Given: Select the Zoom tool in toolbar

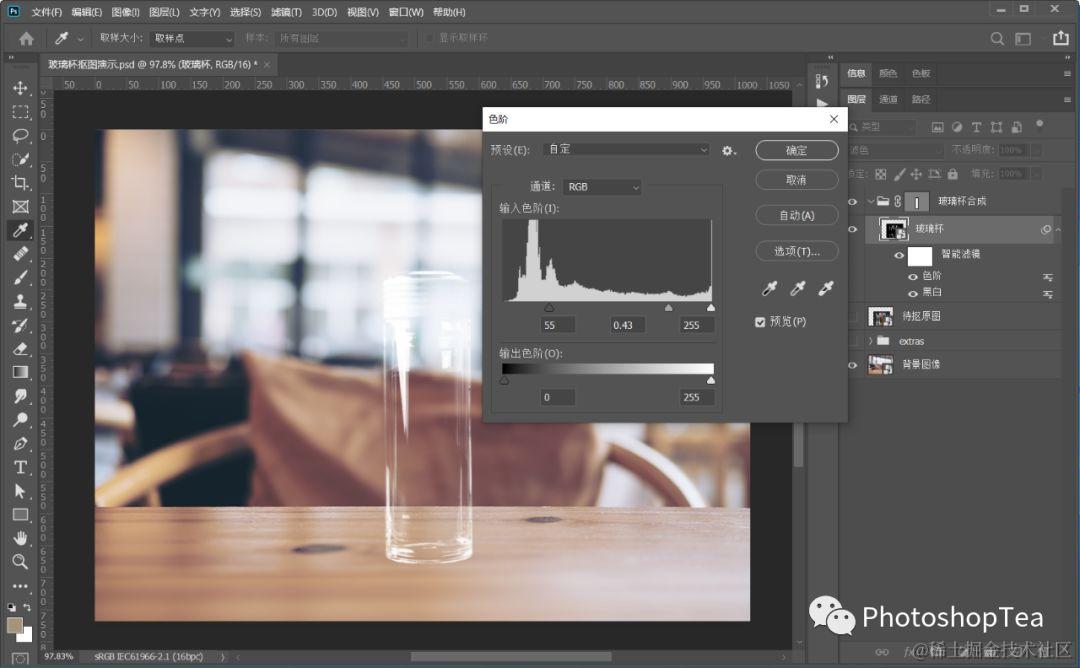Looking at the screenshot, I should point(21,561).
